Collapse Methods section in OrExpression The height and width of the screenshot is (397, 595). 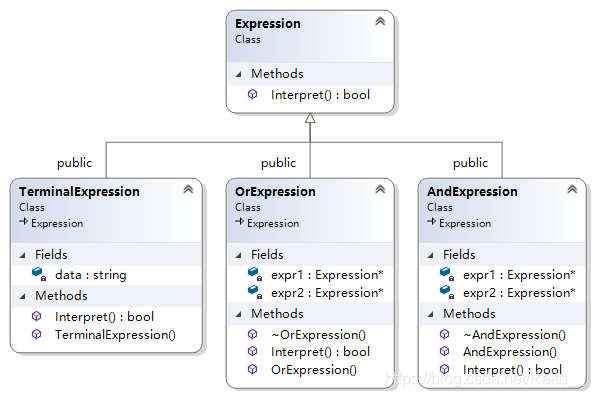(238, 314)
